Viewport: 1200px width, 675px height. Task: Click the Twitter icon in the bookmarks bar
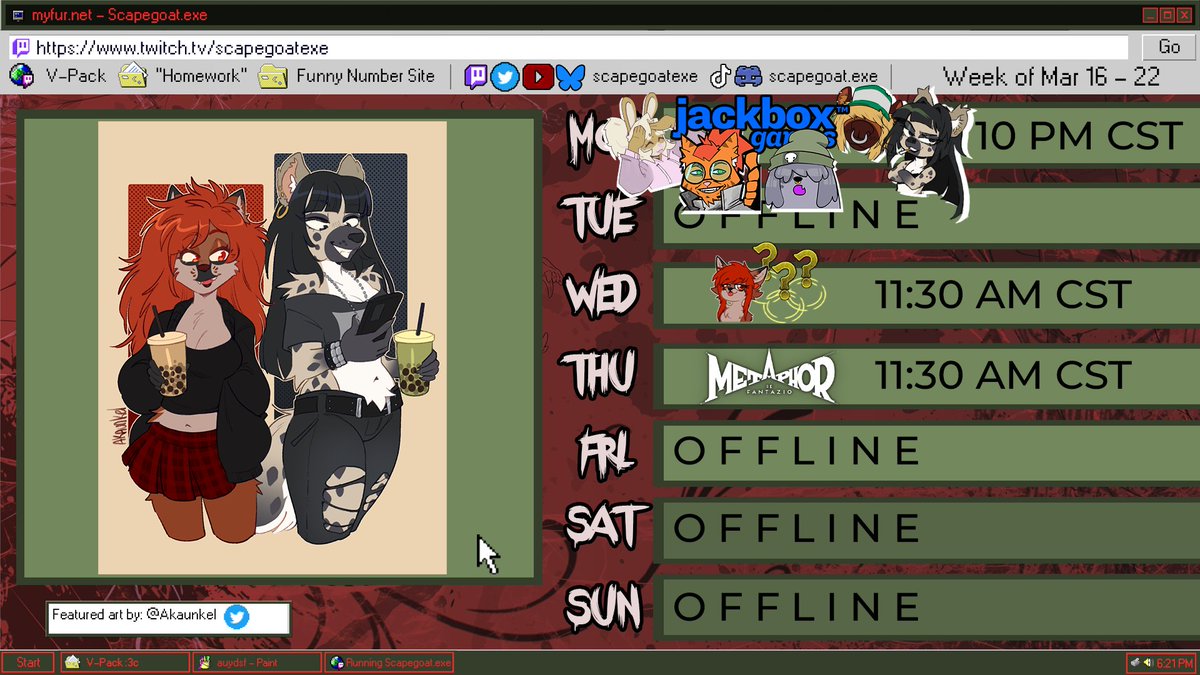pyautogui.click(x=506, y=76)
